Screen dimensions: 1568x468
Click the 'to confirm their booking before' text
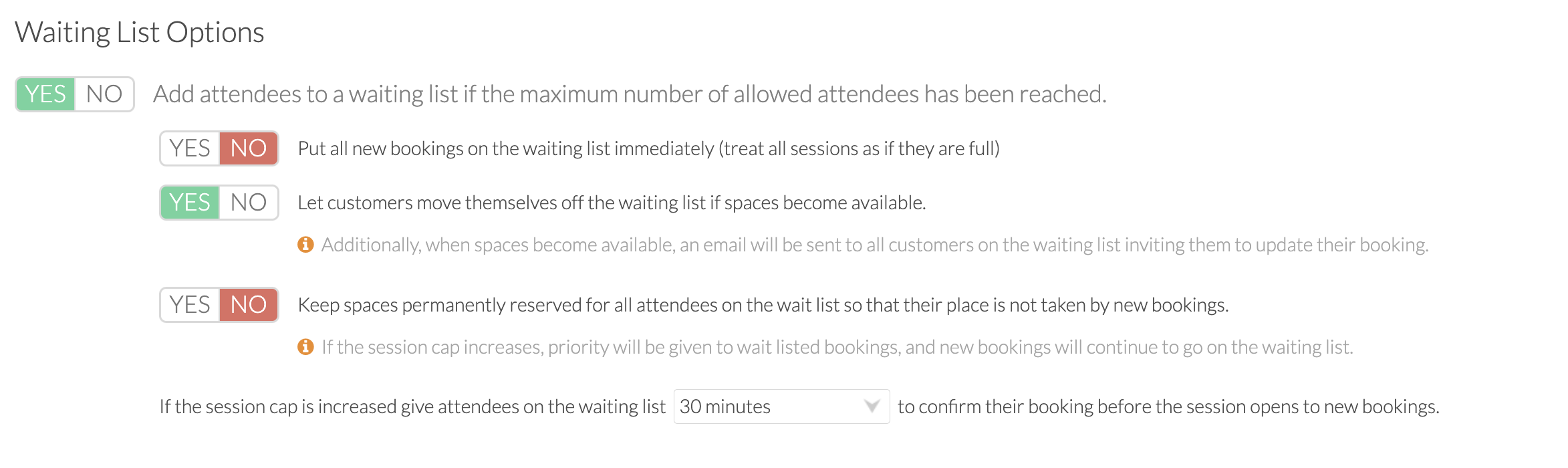pos(1168,406)
